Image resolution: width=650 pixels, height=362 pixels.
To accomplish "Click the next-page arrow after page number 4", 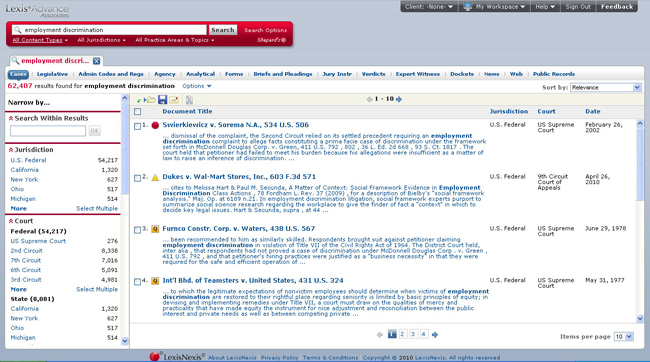I will (x=434, y=335).
